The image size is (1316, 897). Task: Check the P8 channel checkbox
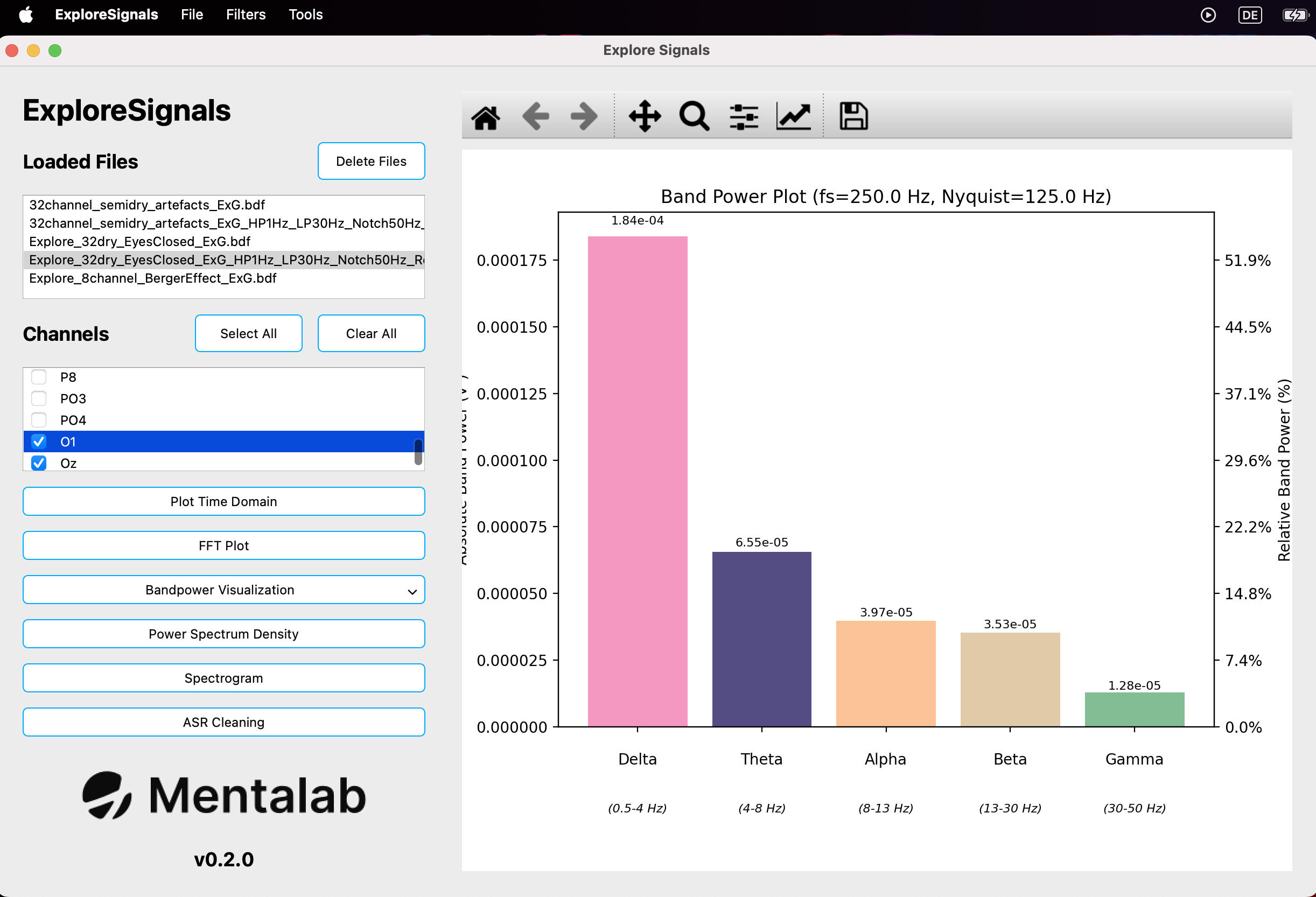(39, 377)
